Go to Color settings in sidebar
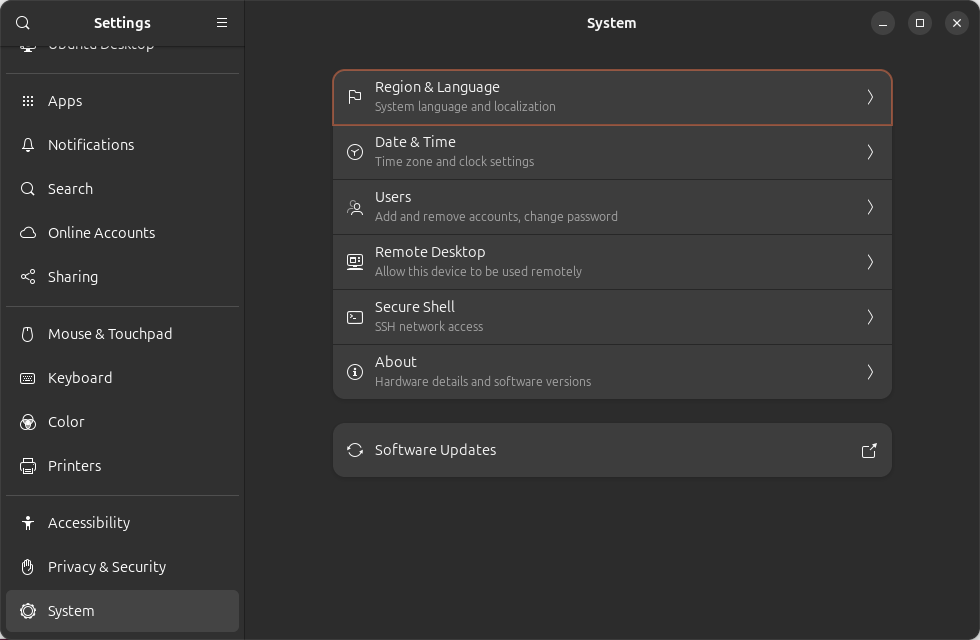Screen dimensions: 980x640 point(66,422)
